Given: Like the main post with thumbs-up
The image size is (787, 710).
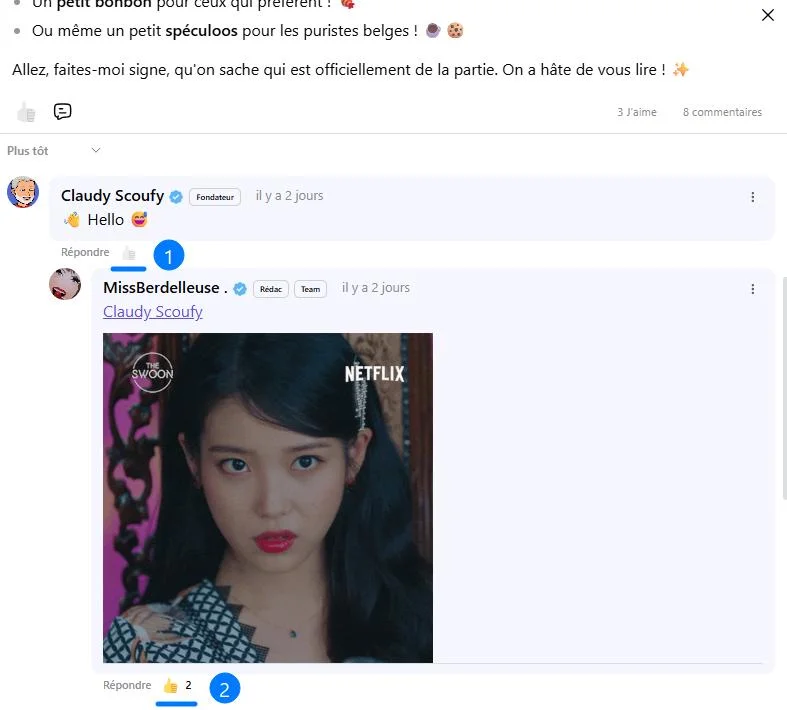Looking at the screenshot, I should (x=26, y=112).
